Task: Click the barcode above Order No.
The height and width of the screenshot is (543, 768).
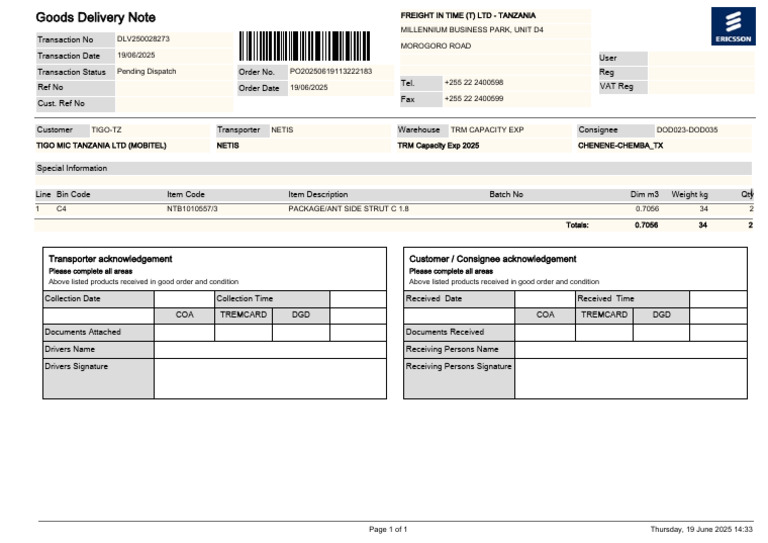Action: [305, 46]
